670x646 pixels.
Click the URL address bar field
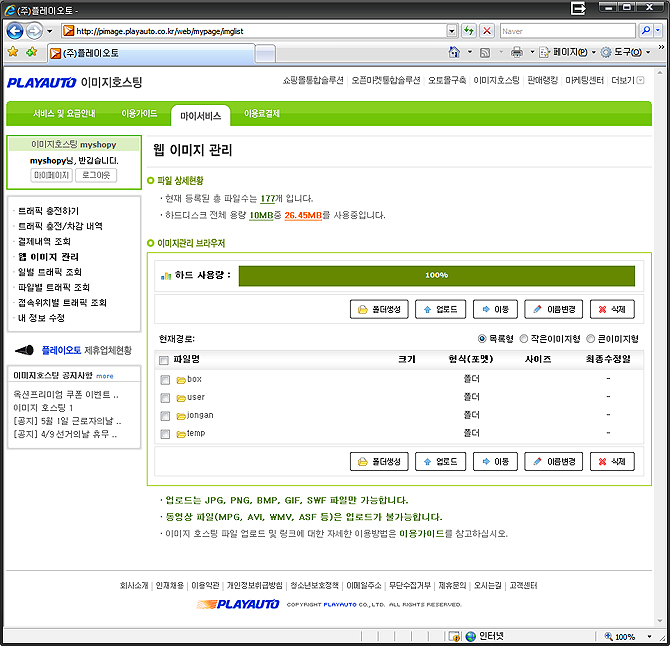tap(260, 31)
